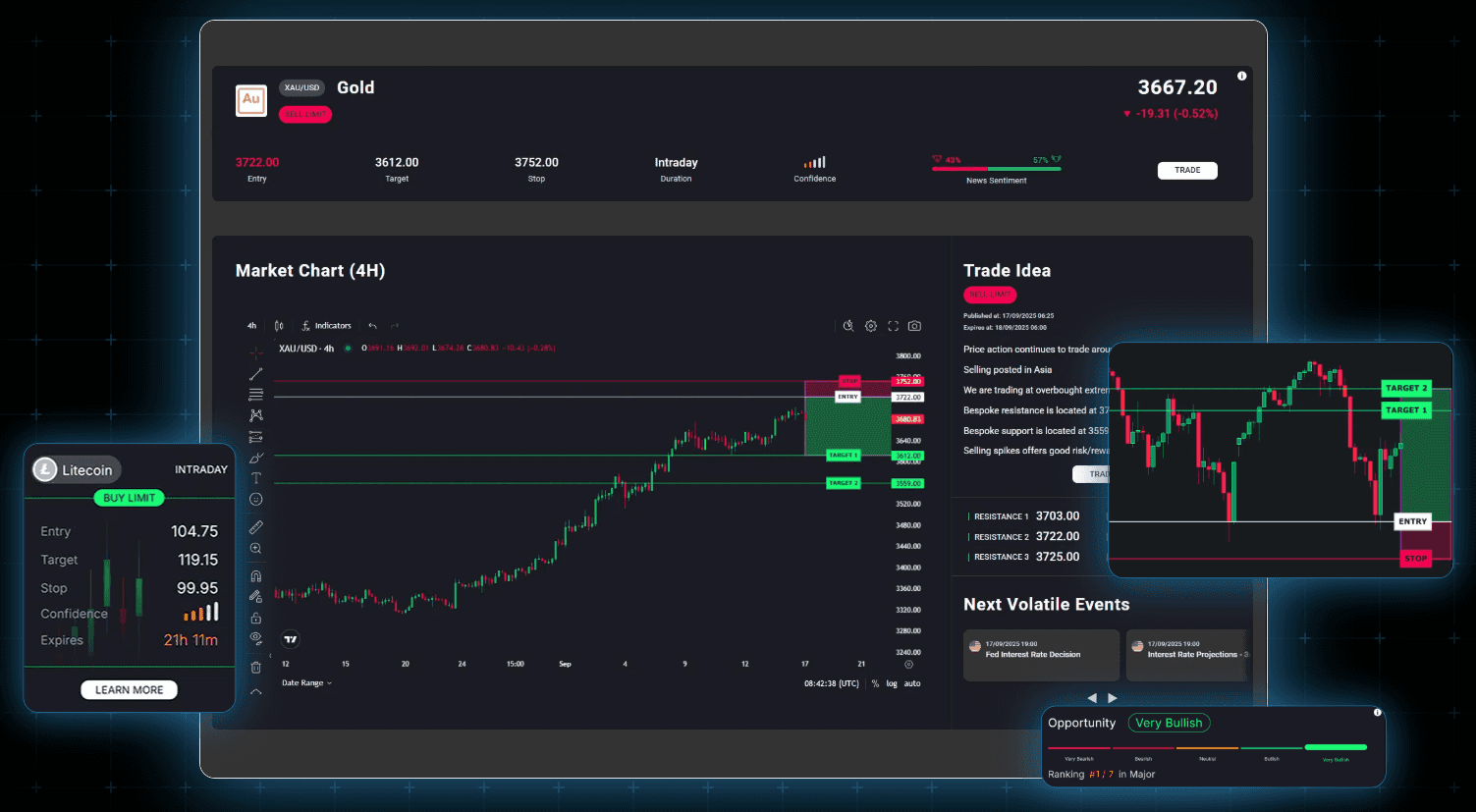Open the candlestick chart style selector
The image size is (1476, 812).
tap(280, 326)
